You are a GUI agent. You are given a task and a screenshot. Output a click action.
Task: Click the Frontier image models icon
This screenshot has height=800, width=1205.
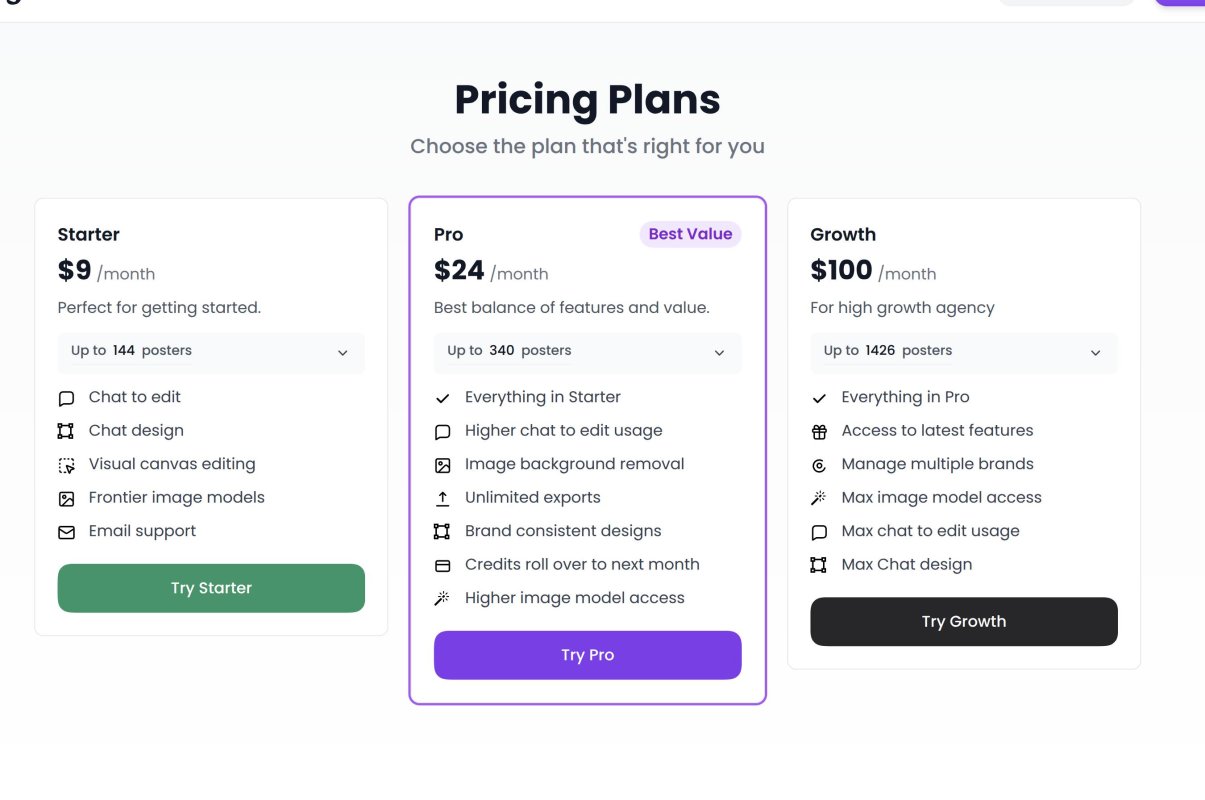click(x=66, y=498)
